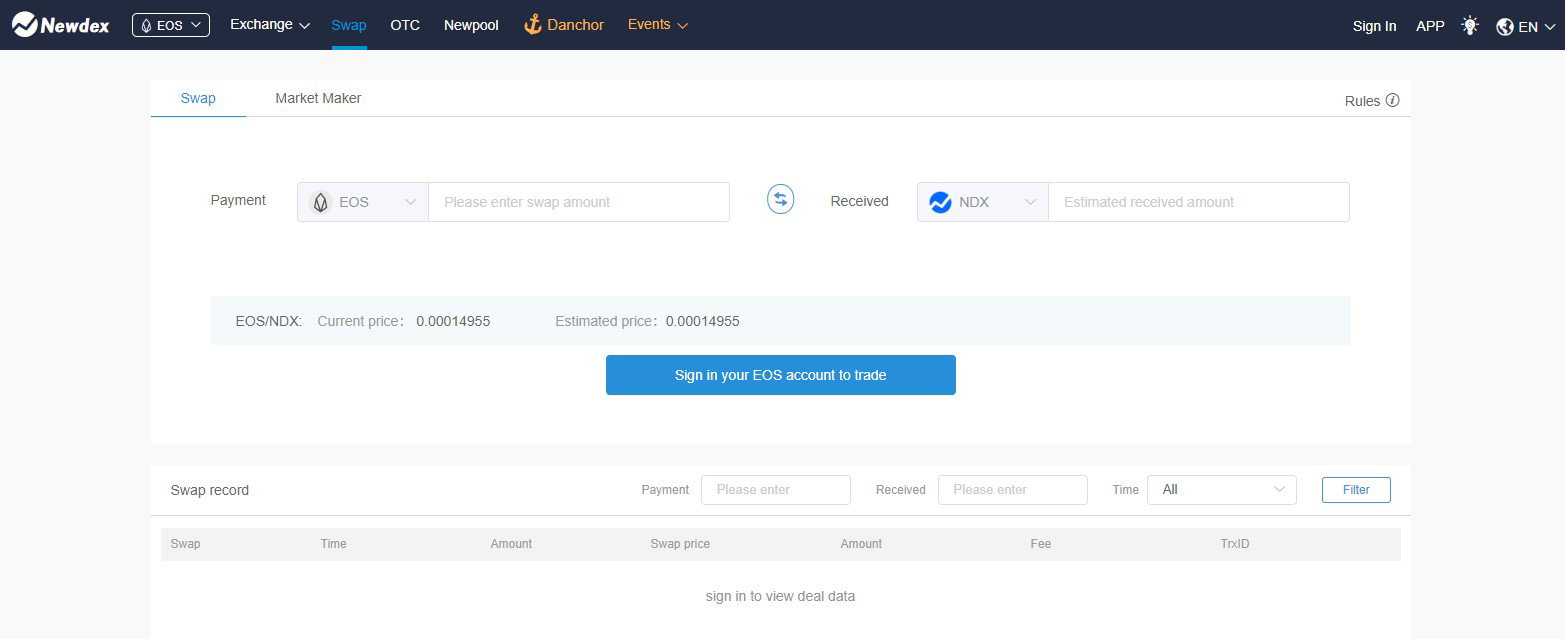Focus the Estimated received amount field
This screenshot has width=1565, height=639.
coord(1199,202)
